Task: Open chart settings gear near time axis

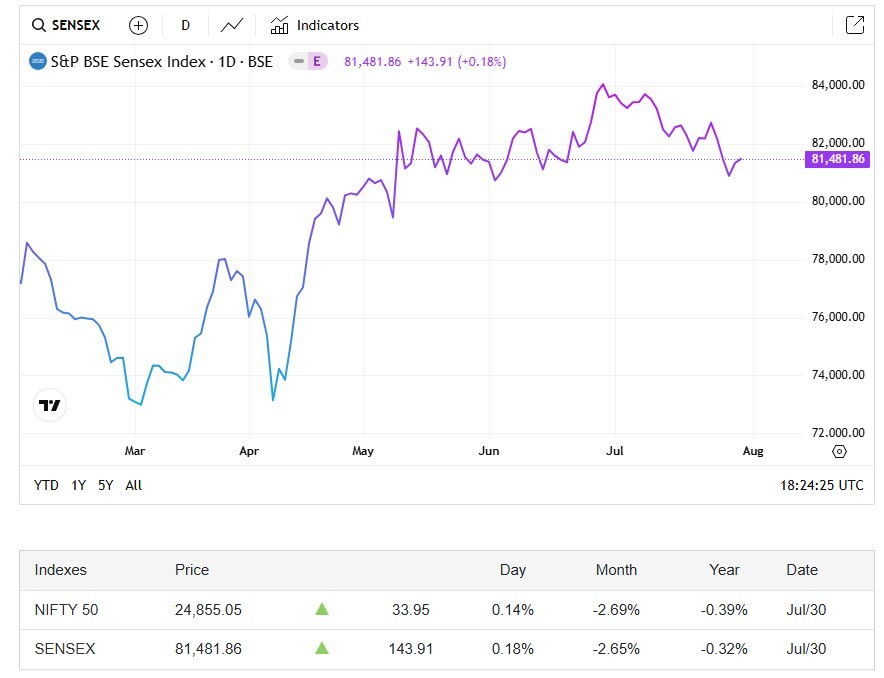Action: (839, 451)
